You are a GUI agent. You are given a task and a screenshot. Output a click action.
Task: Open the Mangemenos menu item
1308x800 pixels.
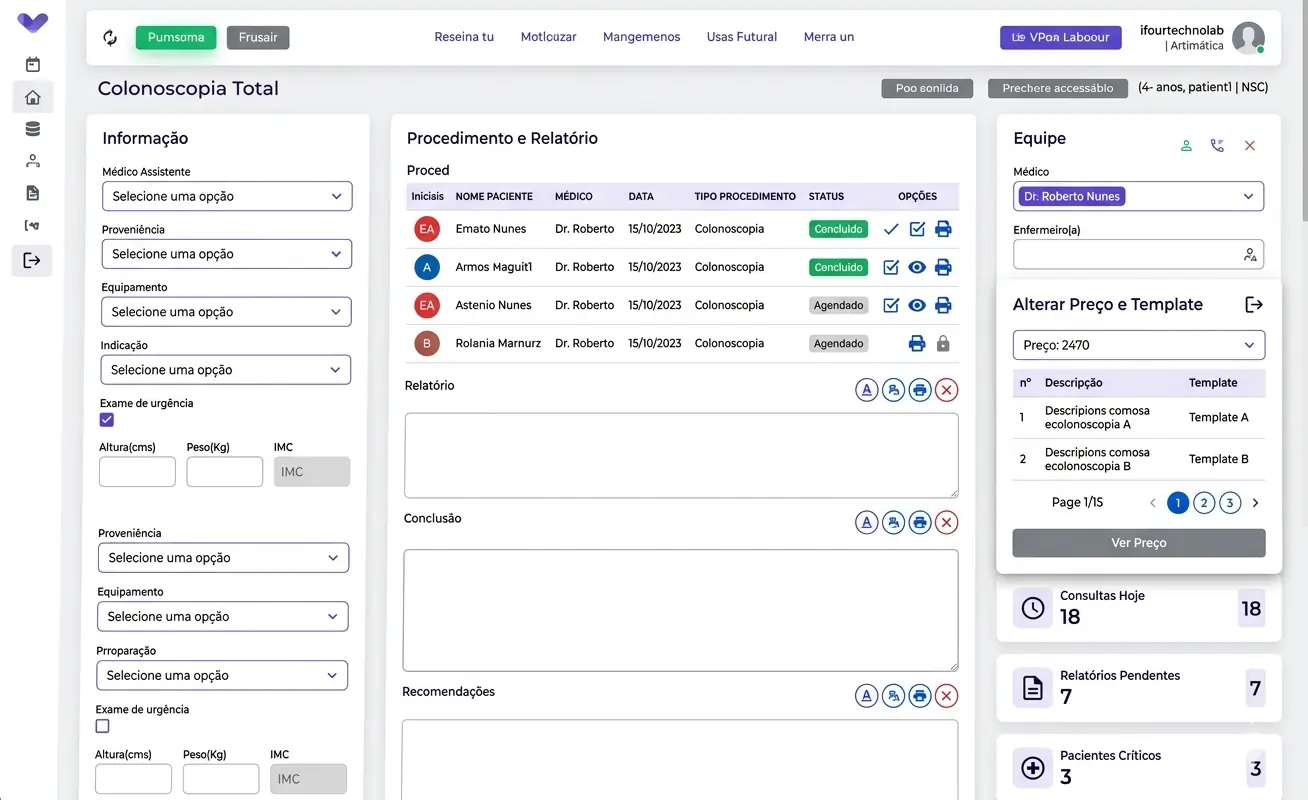(641, 37)
